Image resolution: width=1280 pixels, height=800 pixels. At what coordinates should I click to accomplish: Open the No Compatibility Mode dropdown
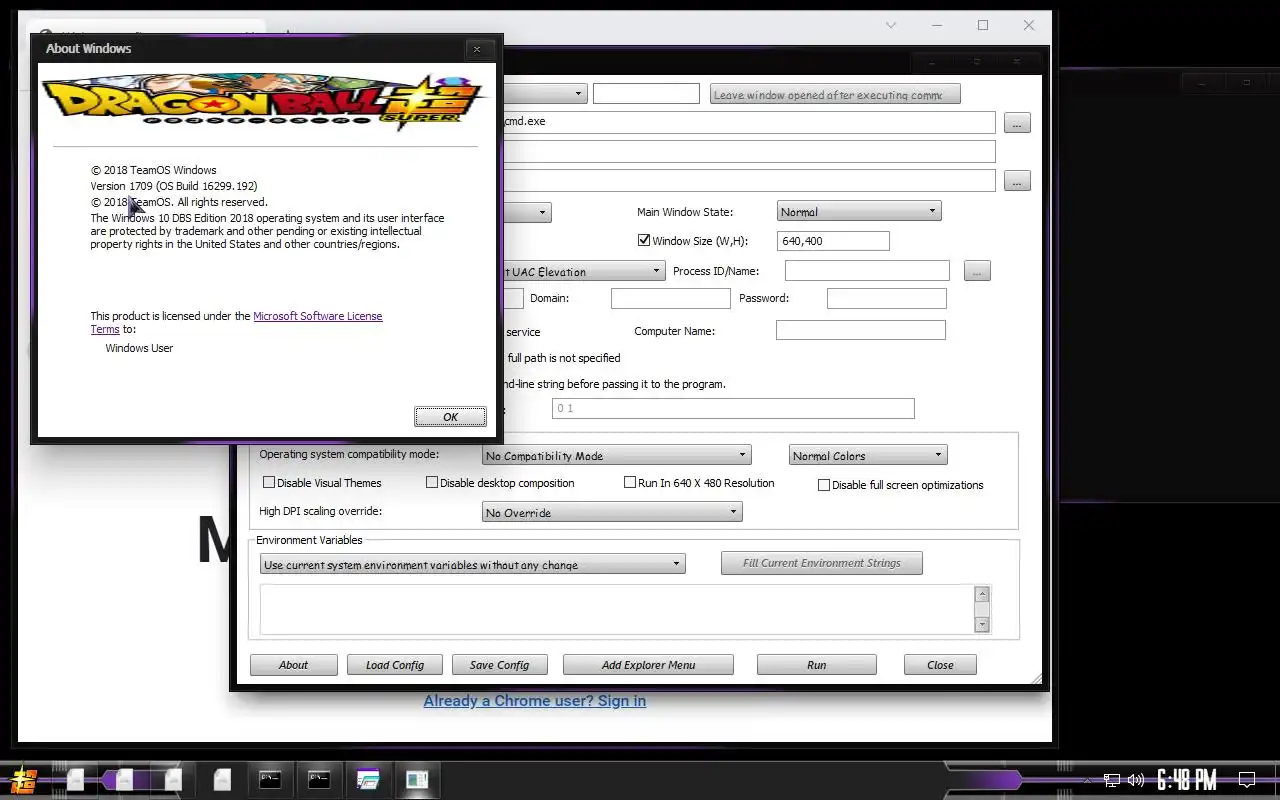tap(616, 455)
